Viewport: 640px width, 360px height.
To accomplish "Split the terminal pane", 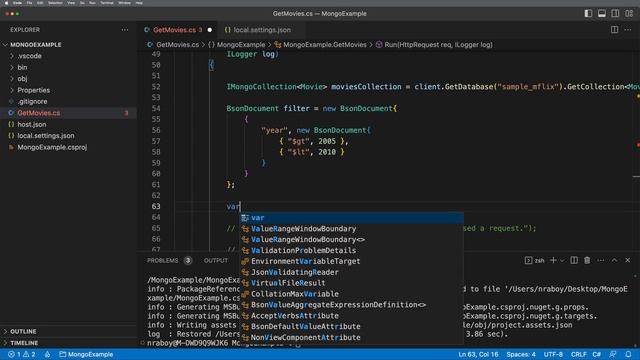I will coord(574,260).
